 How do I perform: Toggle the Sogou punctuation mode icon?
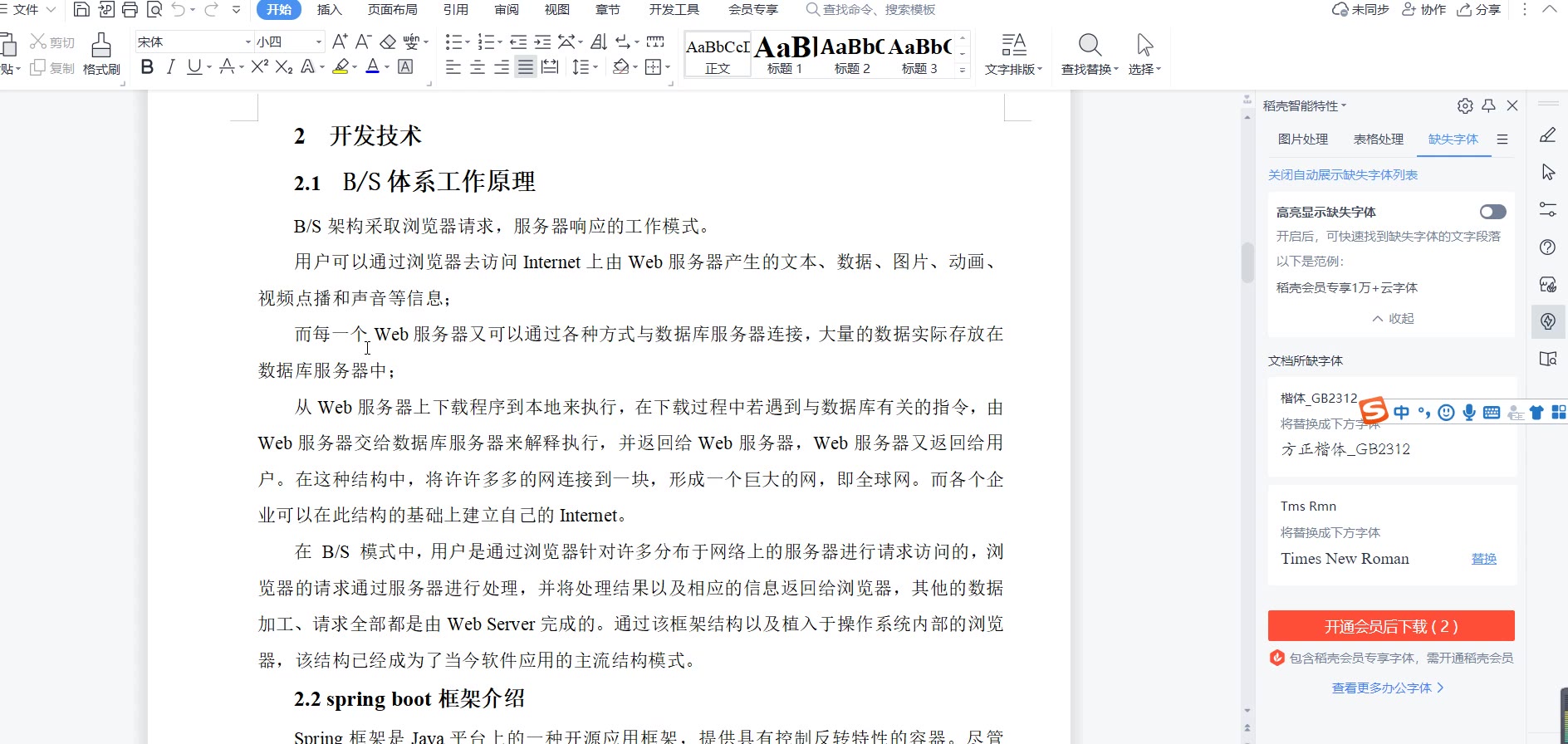click(1424, 413)
